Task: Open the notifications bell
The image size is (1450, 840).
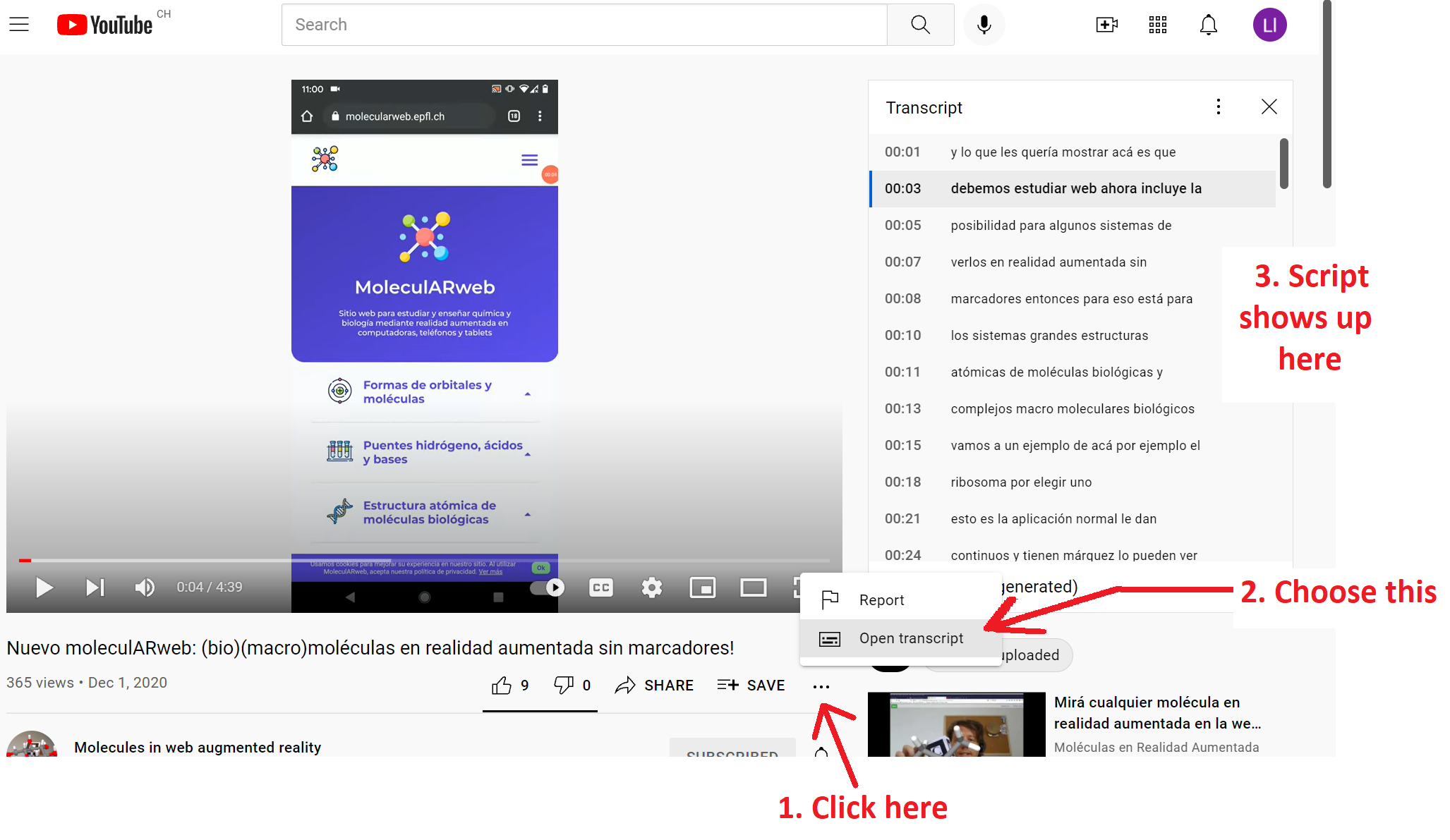Action: [1209, 25]
